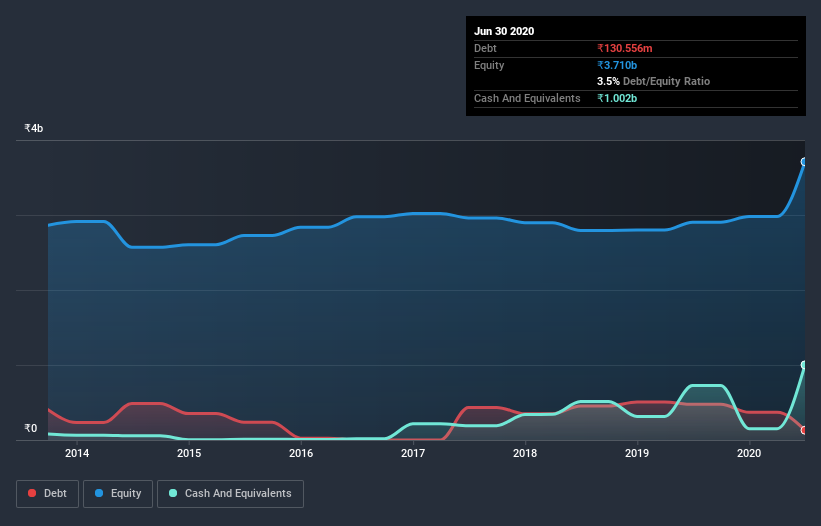
Task: Click the teal Cash endpoint marker
Action: click(x=804, y=365)
